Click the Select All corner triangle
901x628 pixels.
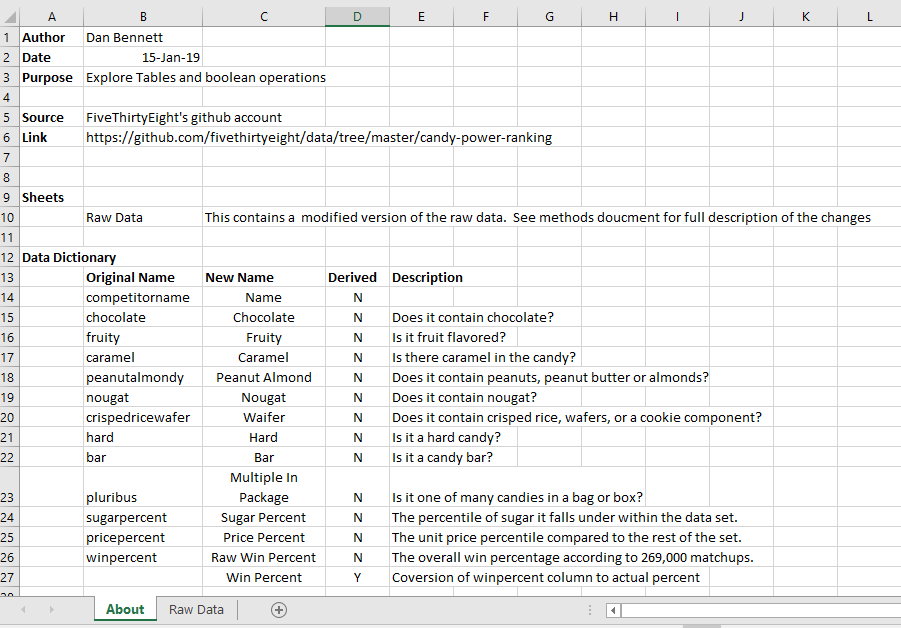click(9, 16)
